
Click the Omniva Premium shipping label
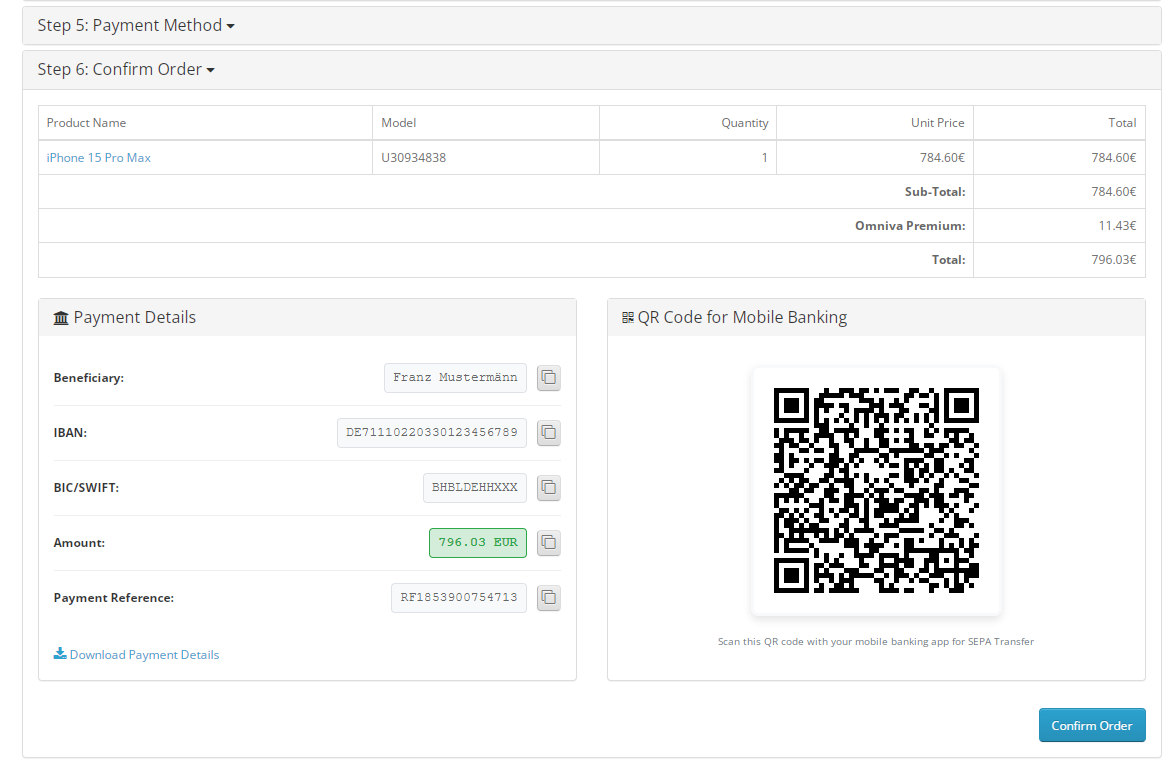(910, 226)
